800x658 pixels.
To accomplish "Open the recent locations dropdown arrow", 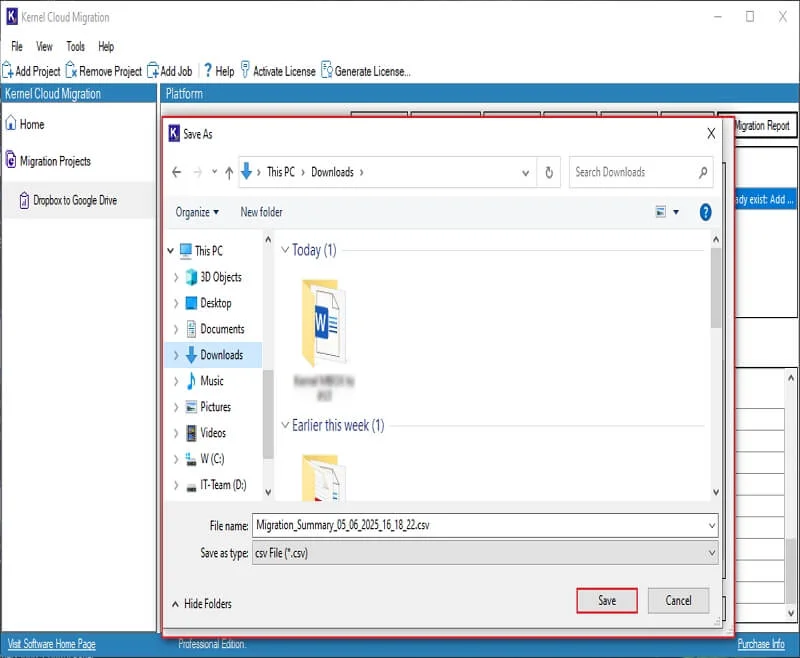I will pos(214,172).
